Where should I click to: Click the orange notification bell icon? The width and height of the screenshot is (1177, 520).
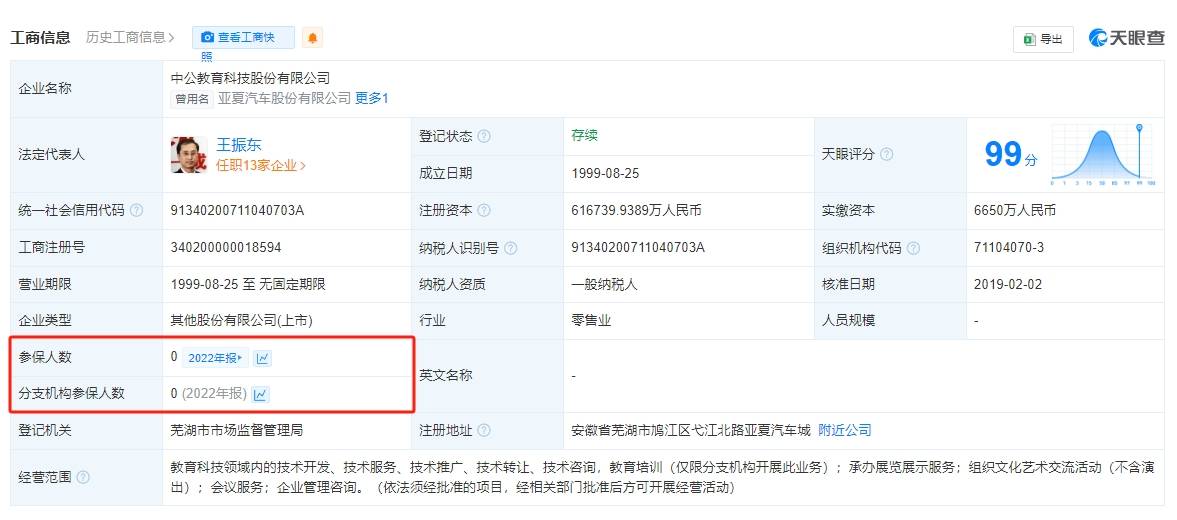(312, 38)
